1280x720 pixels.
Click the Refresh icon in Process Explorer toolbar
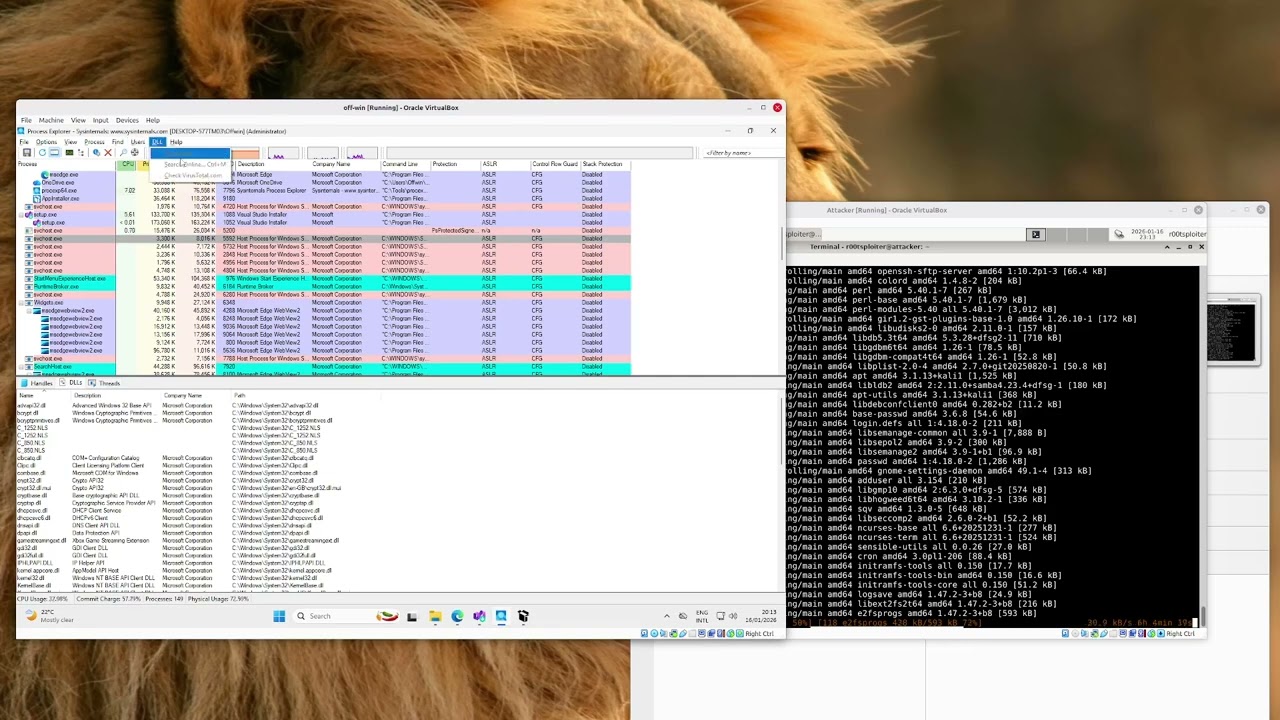[42, 152]
